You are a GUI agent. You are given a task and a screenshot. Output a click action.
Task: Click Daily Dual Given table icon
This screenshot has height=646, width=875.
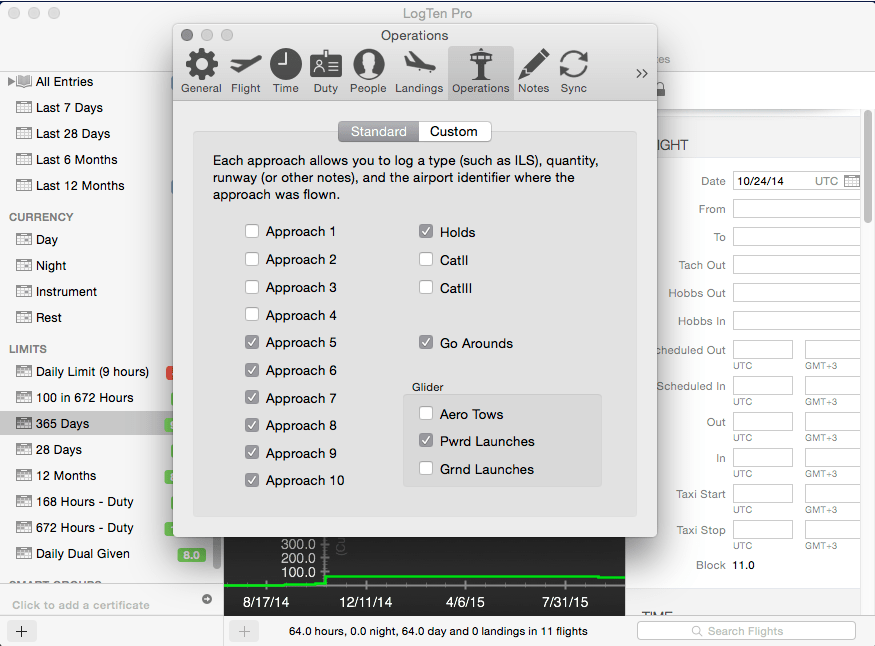(x=24, y=553)
